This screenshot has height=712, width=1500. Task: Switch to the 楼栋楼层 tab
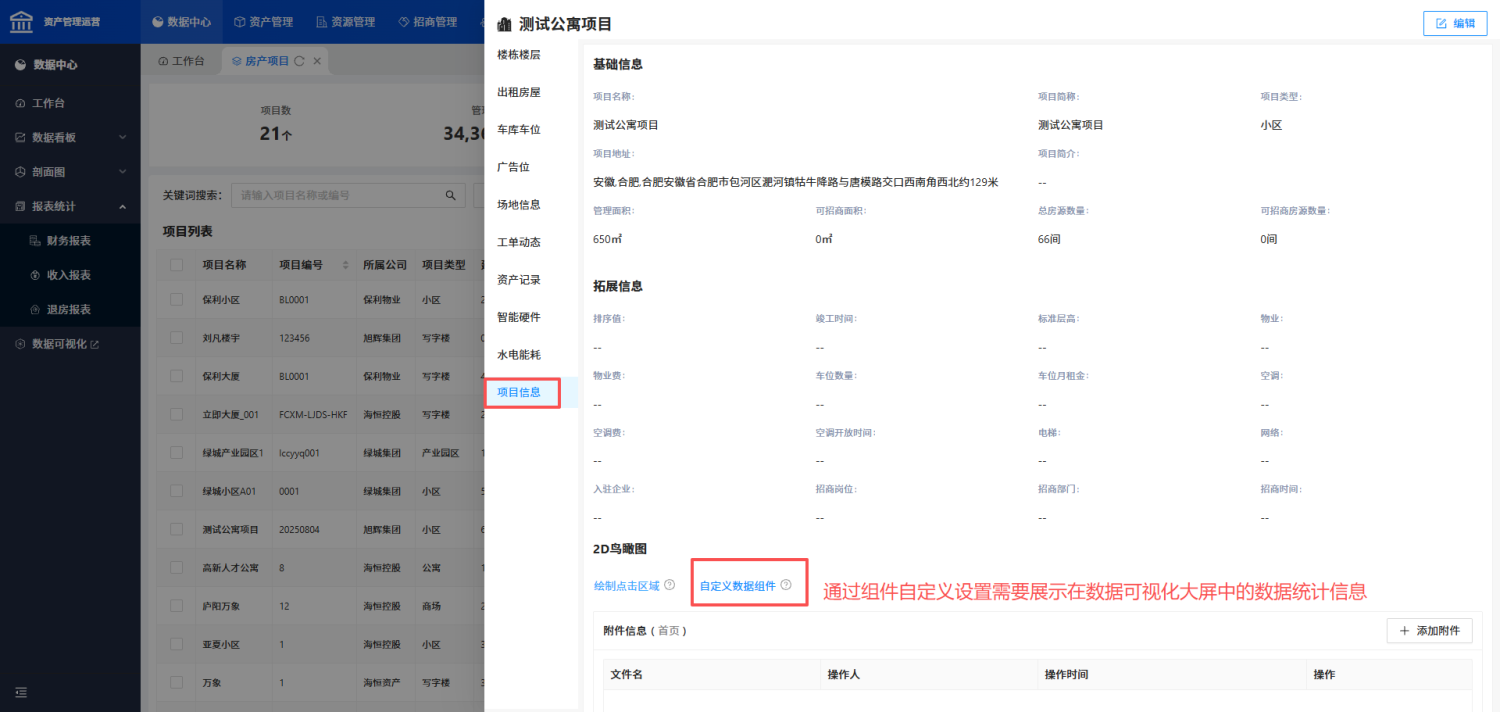[x=519, y=54]
